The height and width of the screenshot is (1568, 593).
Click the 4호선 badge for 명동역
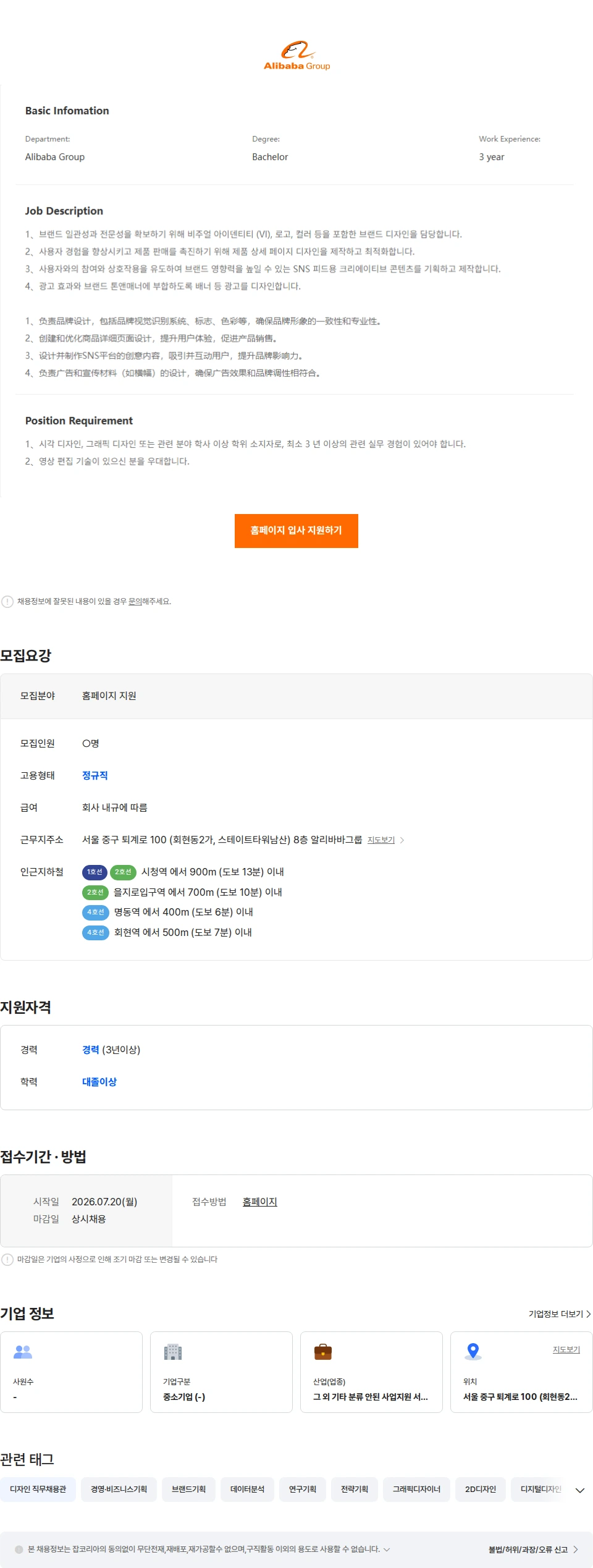click(95, 913)
